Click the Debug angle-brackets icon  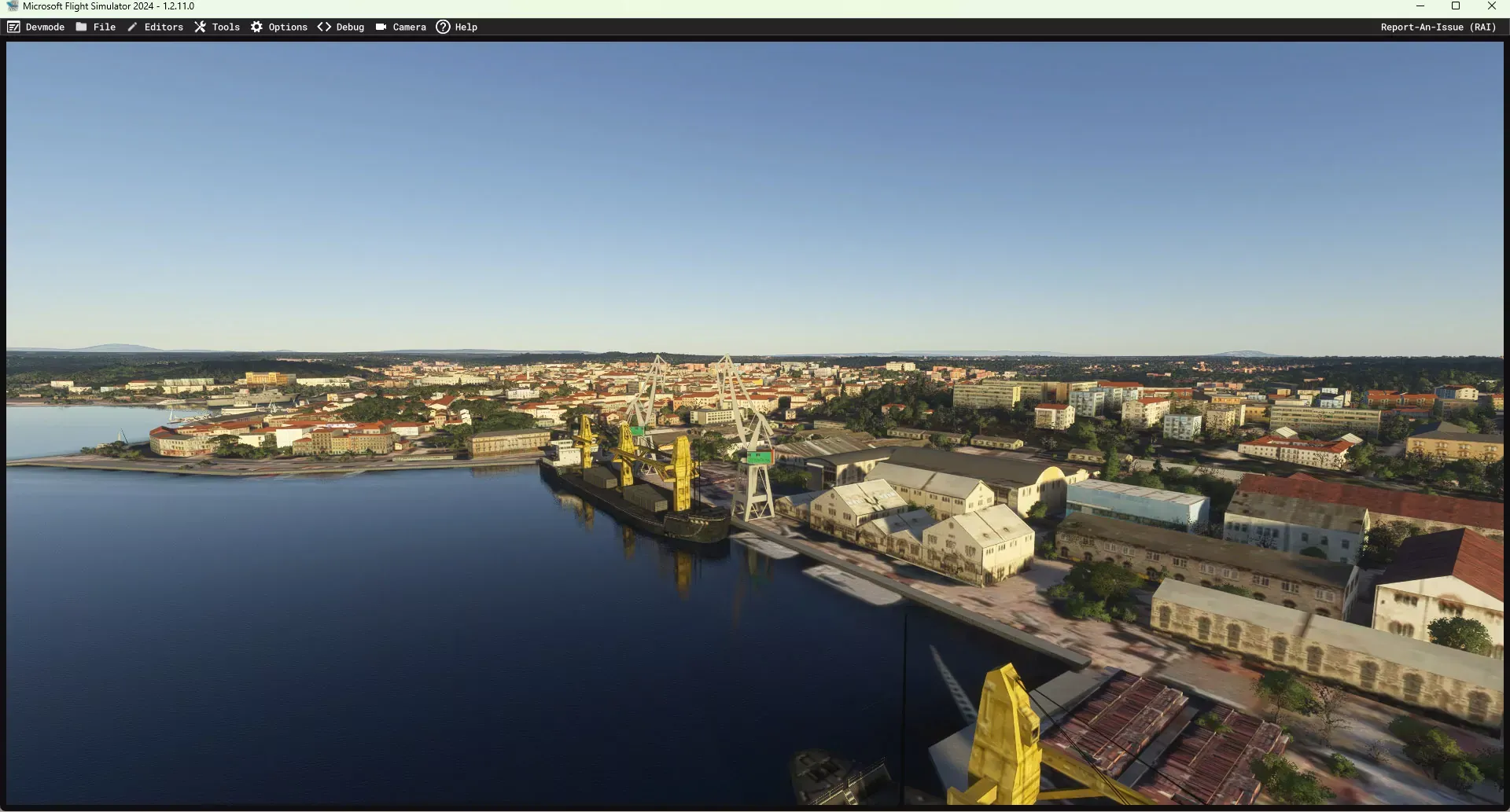point(324,27)
